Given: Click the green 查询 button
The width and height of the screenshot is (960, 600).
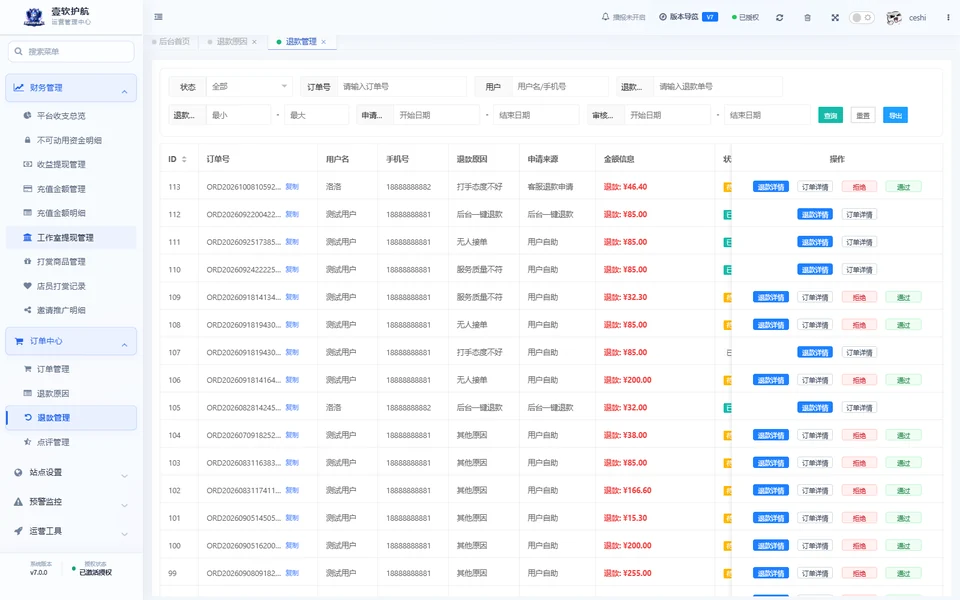Looking at the screenshot, I should click(x=830, y=115).
